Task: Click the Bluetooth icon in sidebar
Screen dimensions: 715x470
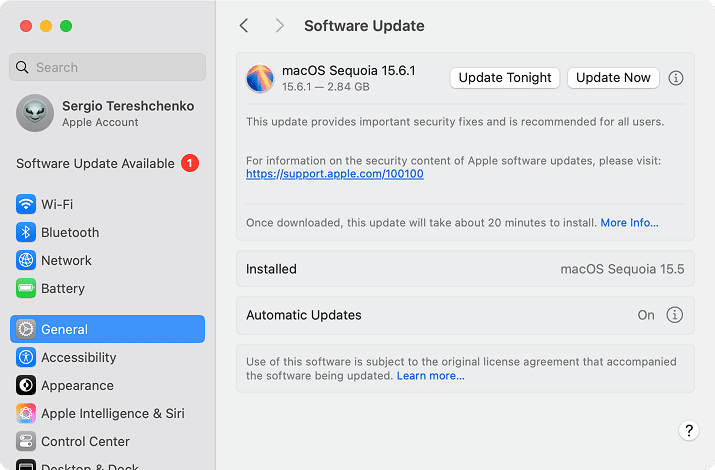Action: pos(26,232)
